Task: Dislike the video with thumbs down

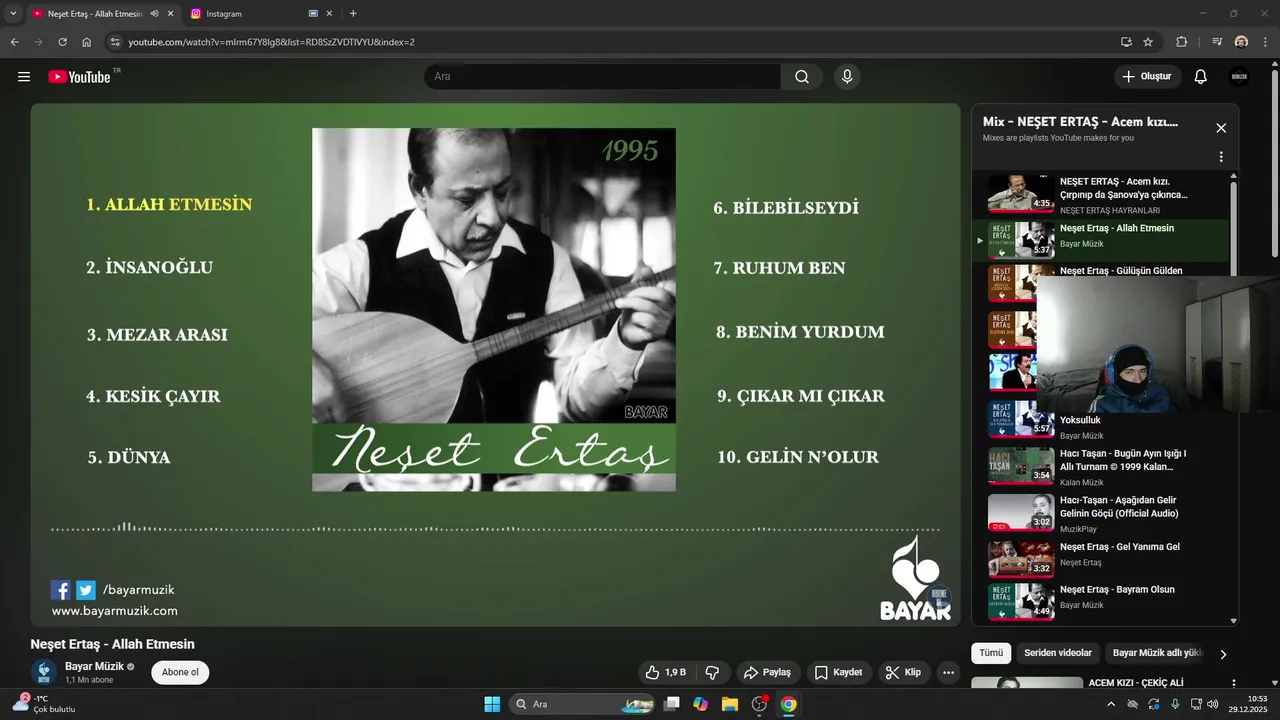Action: [x=713, y=672]
